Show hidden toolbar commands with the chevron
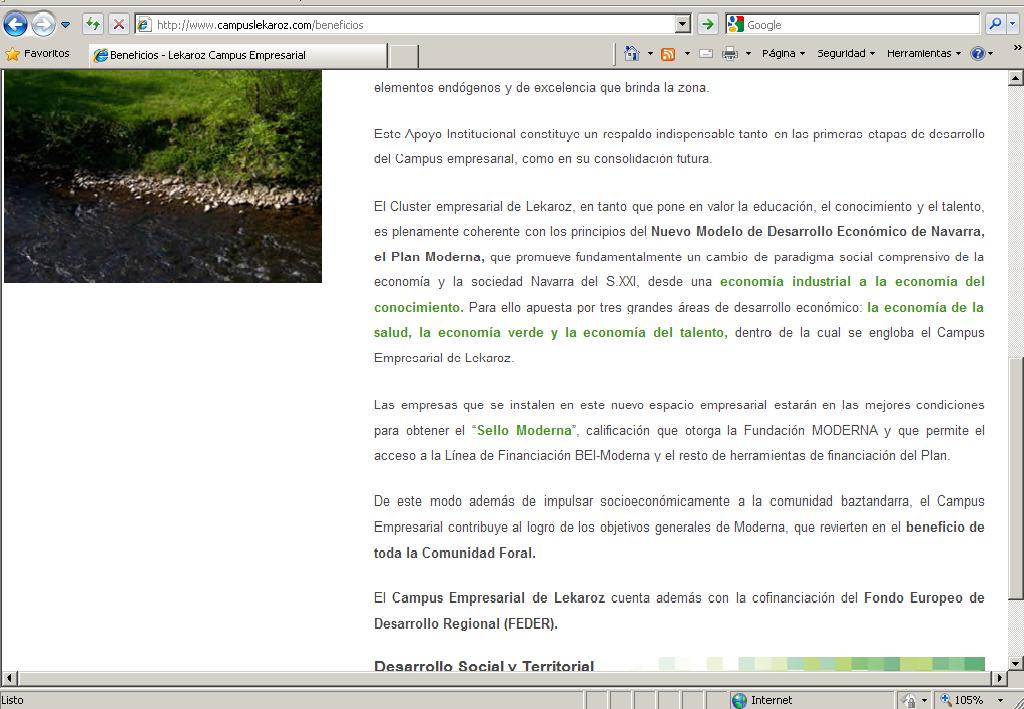Viewport: 1024px width, 709px height. pos(1017,47)
